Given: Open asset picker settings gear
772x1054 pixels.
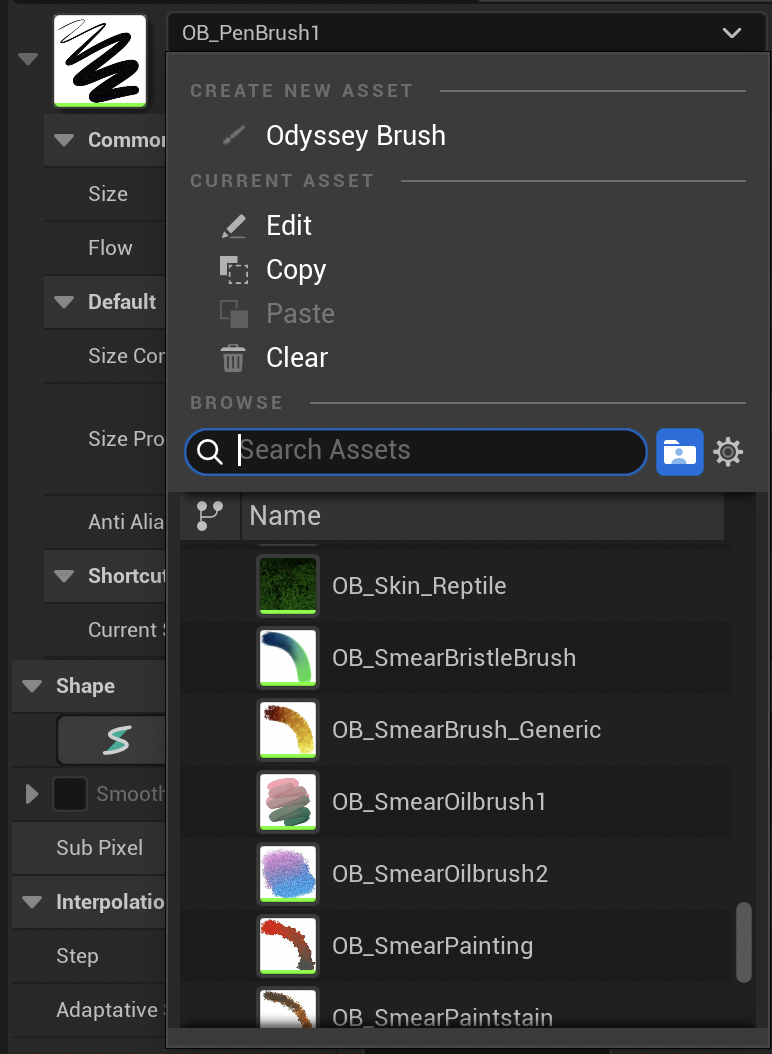Looking at the screenshot, I should click(x=728, y=453).
